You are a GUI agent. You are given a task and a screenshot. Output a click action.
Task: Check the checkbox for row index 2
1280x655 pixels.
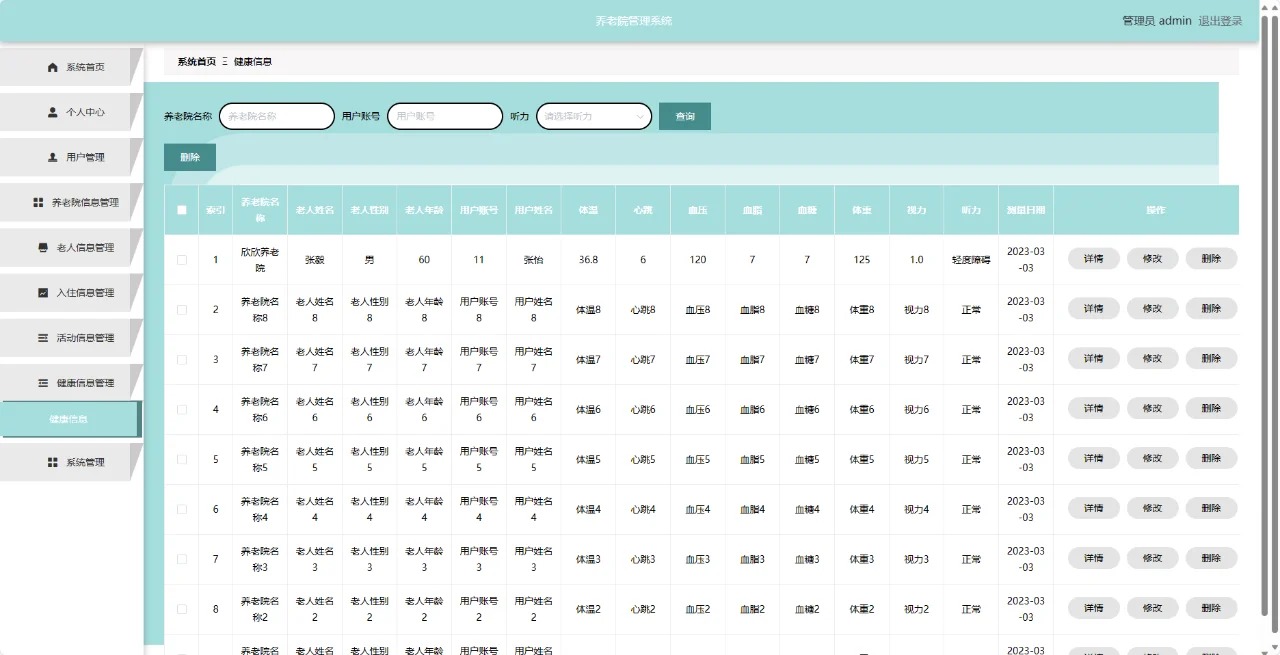point(181,310)
